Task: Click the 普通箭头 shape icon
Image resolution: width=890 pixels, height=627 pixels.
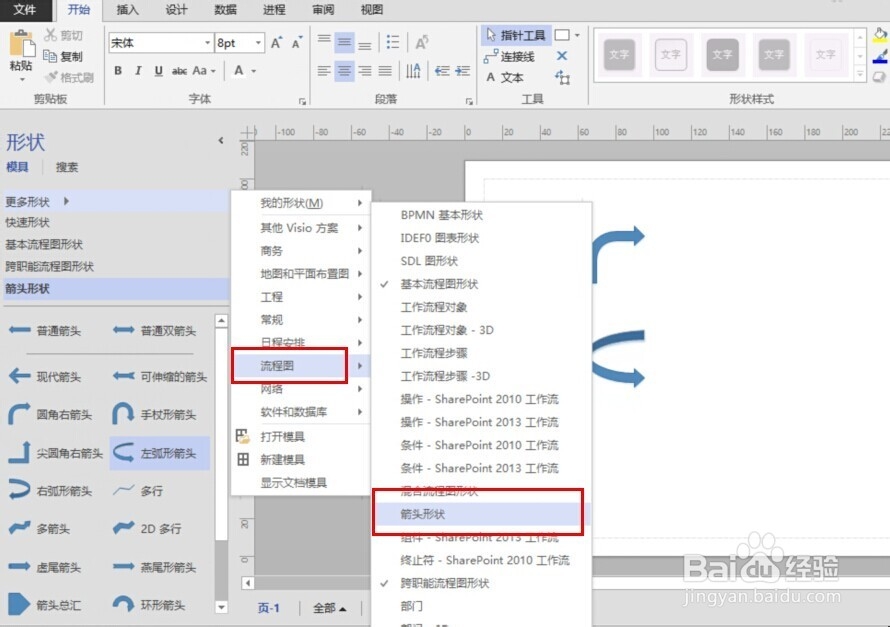Action: (x=20, y=330)
